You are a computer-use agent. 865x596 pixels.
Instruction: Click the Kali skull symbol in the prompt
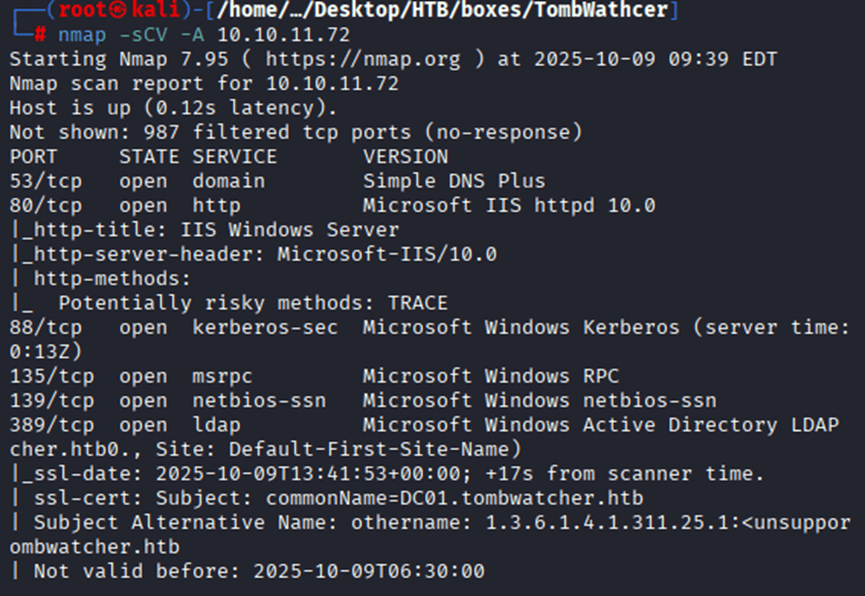click(116, 11)
